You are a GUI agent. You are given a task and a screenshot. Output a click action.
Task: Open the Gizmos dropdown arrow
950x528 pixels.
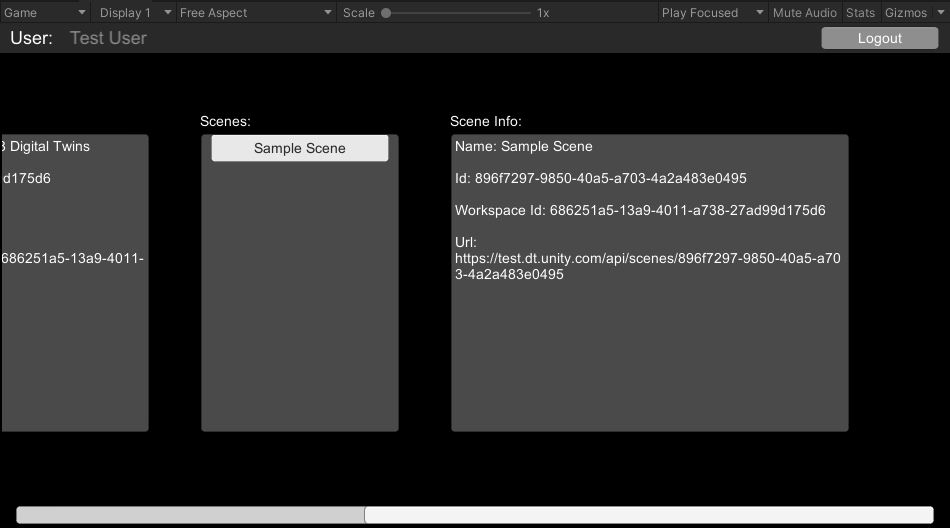(x=939, y=13)
